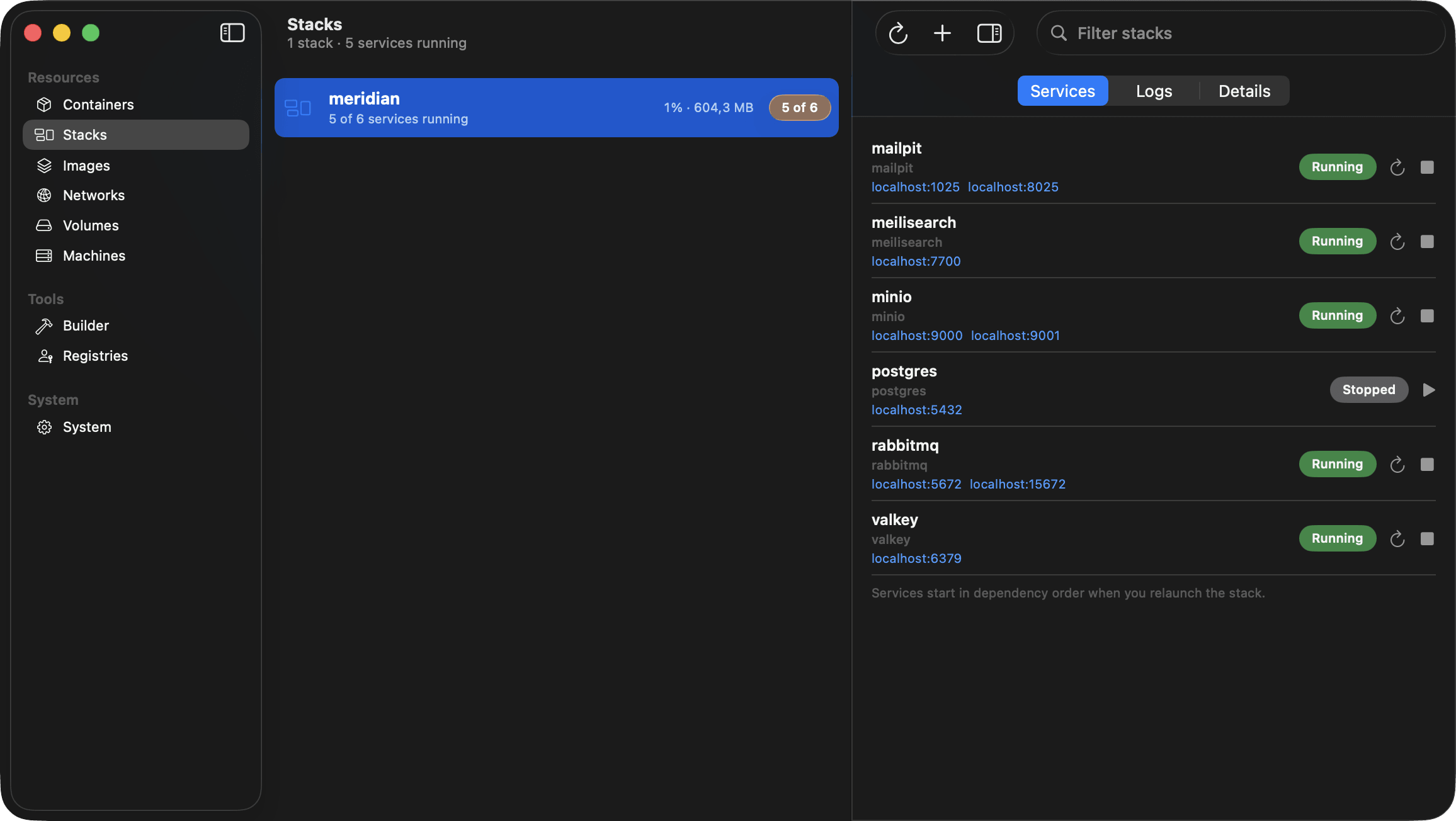This screenshot has height=821, width=1456.
Task: Toggle the left sidebar icon
Action: (x=232, y=33)
